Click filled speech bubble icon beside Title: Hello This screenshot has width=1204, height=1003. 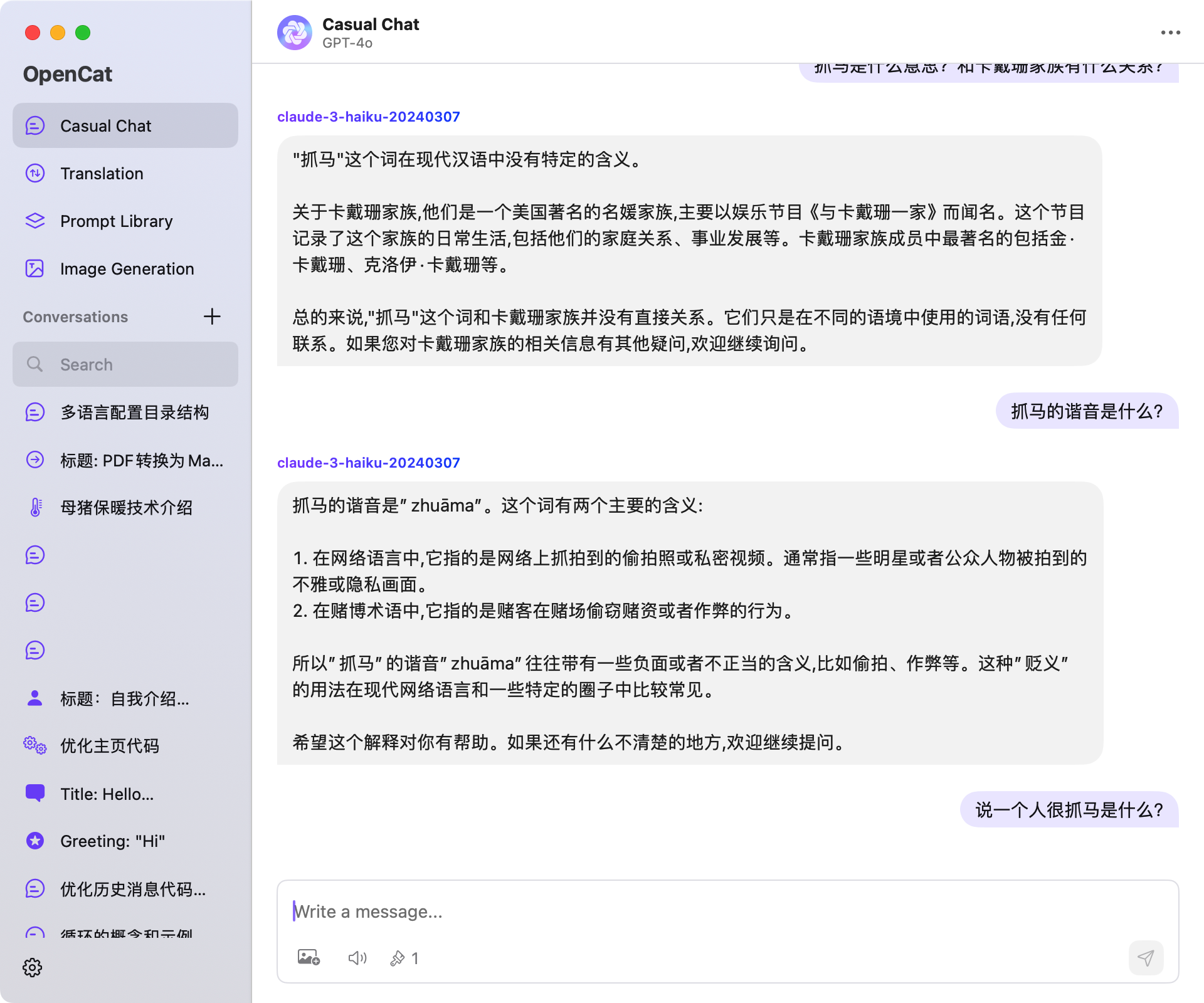(x=35, y=793)
